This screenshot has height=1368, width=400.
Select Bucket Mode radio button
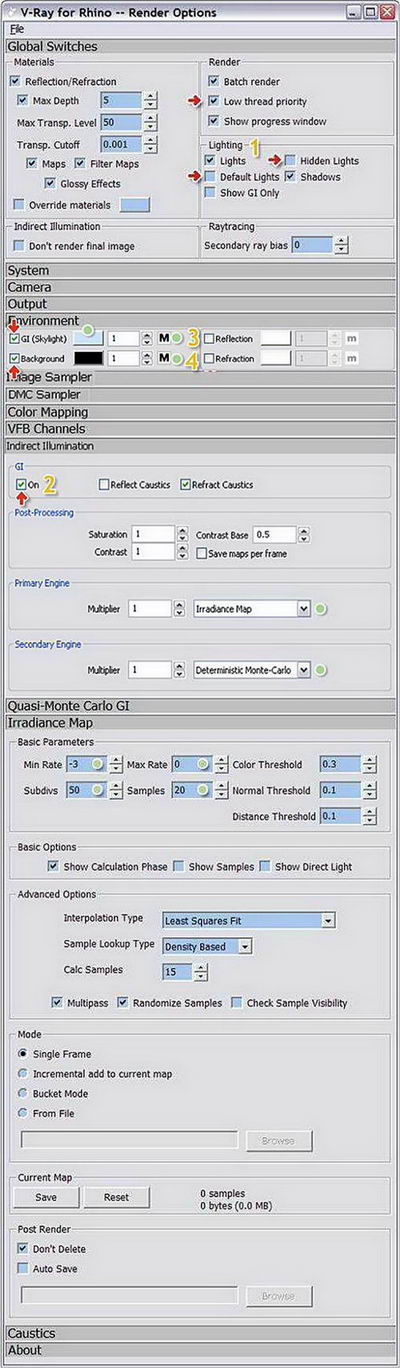click(23, 1094)
